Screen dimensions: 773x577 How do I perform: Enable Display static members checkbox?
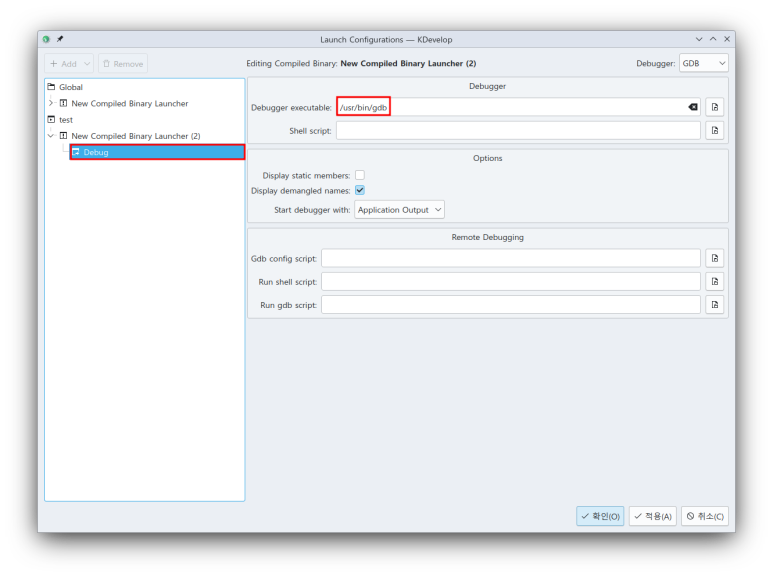[x=360, y=175]
